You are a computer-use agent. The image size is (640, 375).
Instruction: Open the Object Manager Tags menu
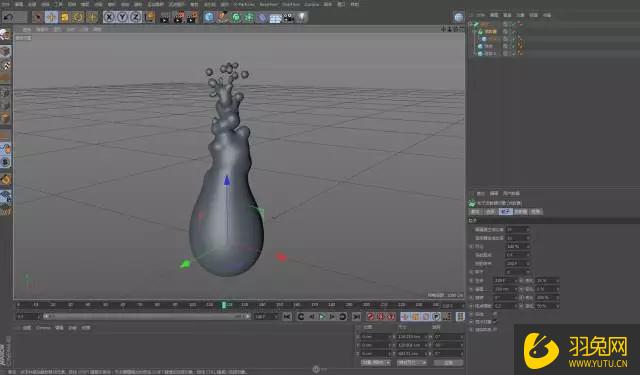point(533,15)
